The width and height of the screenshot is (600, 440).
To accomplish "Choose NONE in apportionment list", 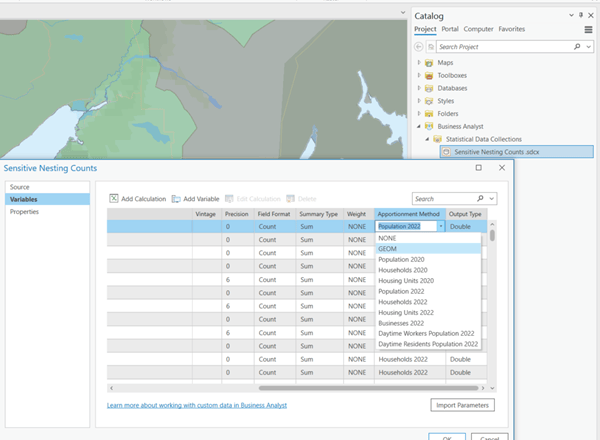I will pos(428,238).
